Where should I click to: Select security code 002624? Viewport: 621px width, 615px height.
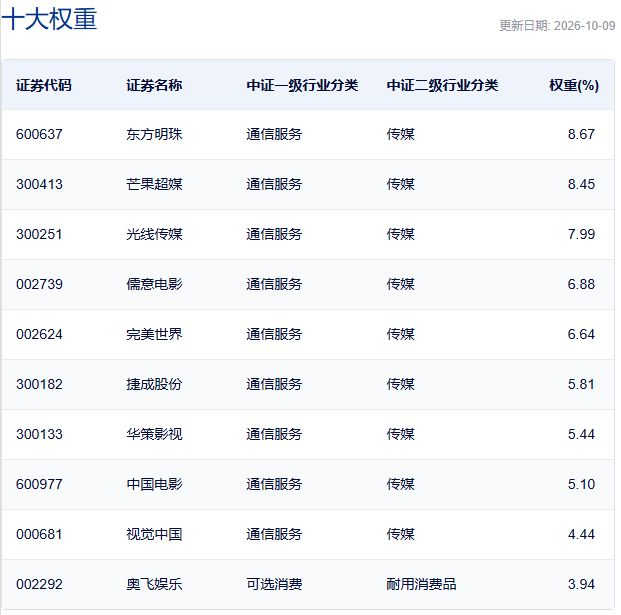39,334
